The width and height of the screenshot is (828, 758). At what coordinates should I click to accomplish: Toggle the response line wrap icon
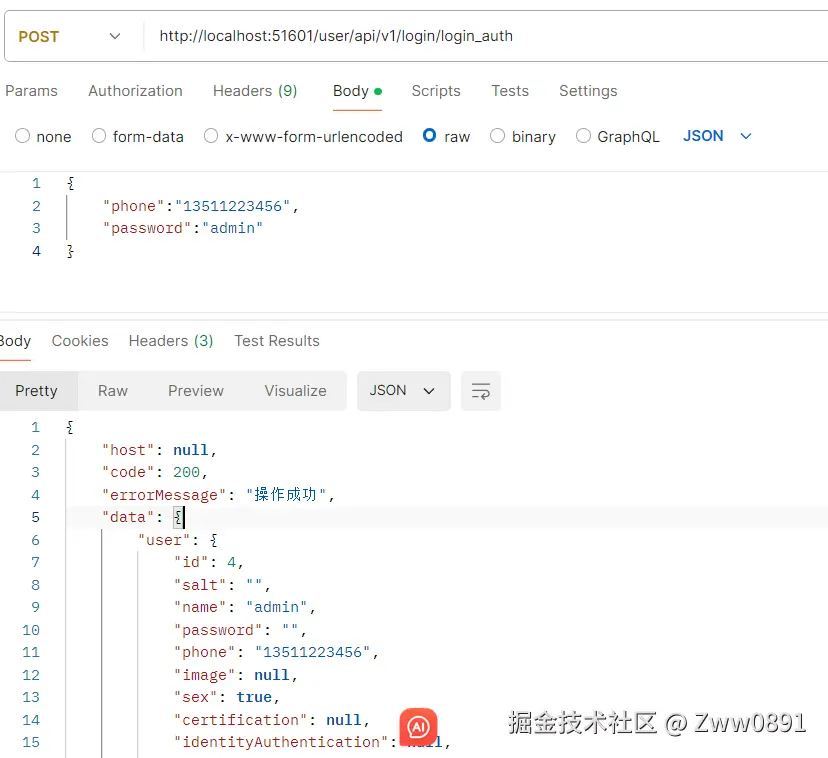coord(481,391)
